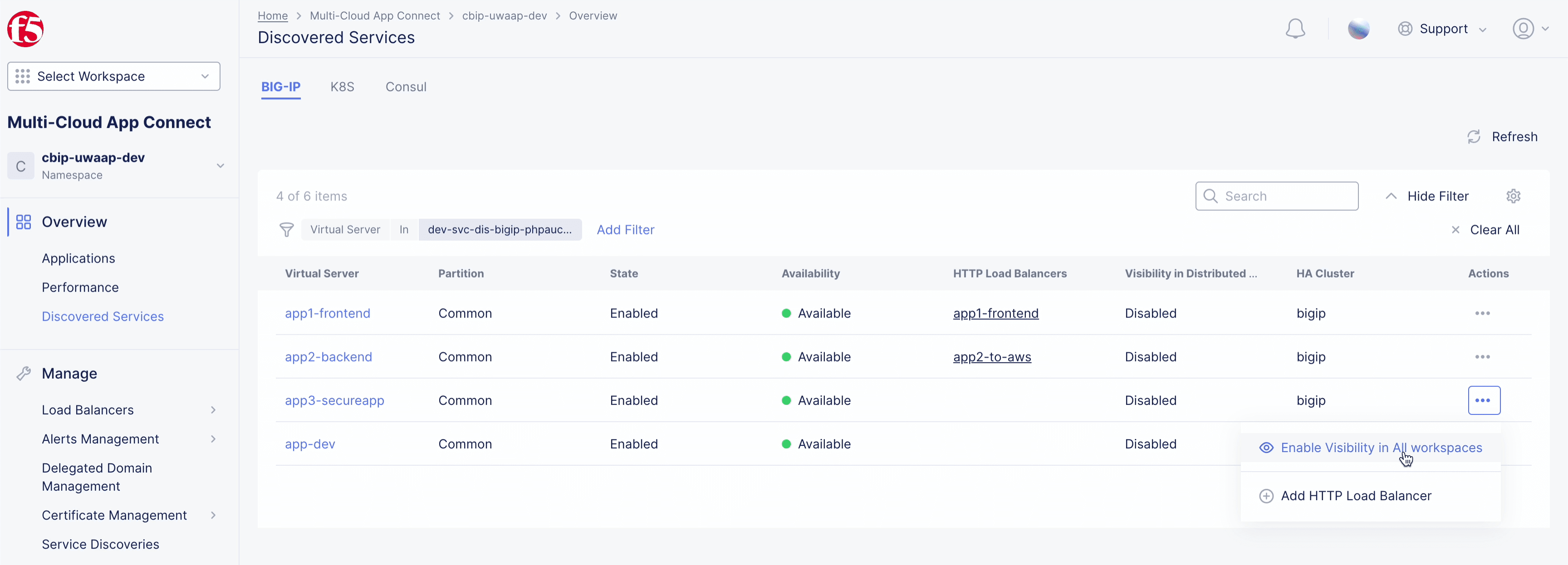Viewport: 1568px width, 565px height.
Task: Open Applications in sidebar
Action: [78, 258]
